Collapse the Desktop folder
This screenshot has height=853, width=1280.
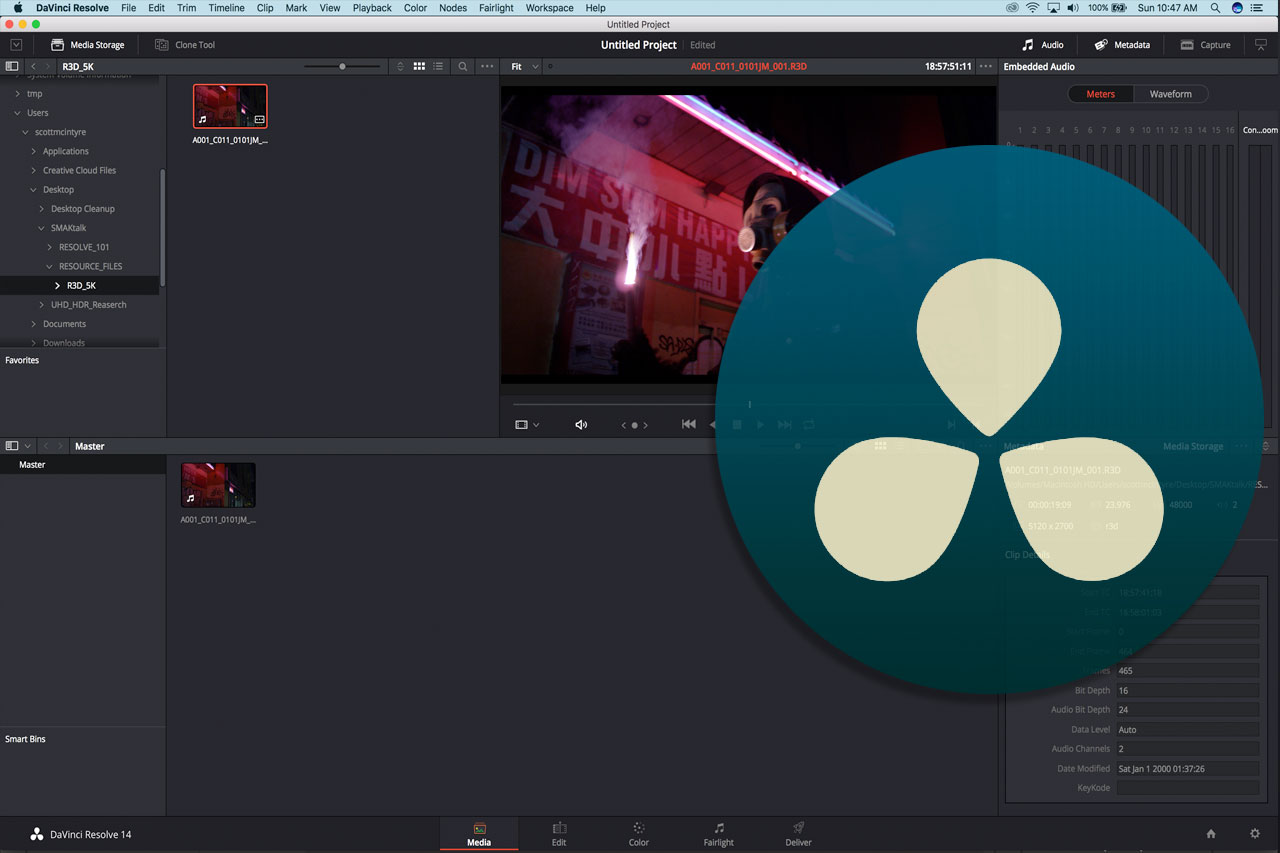point(33,190)
